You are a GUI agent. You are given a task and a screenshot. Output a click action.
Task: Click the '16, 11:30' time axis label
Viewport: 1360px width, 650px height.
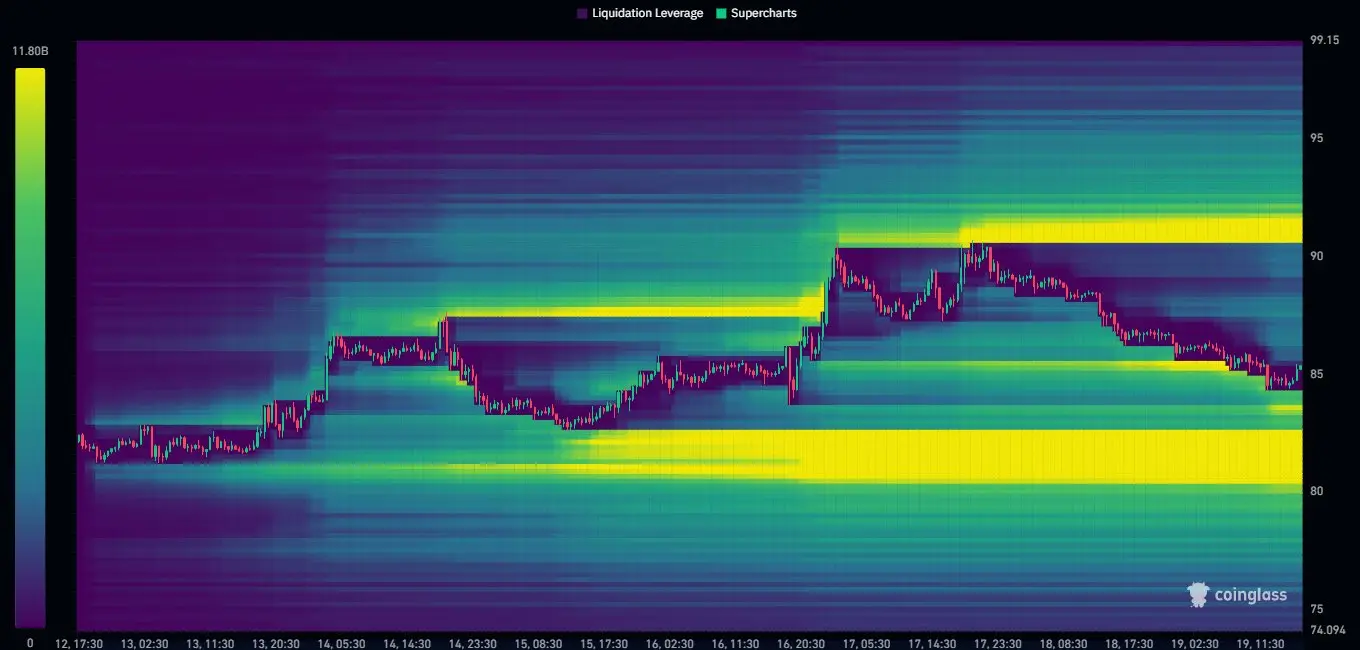coord(735,643)
